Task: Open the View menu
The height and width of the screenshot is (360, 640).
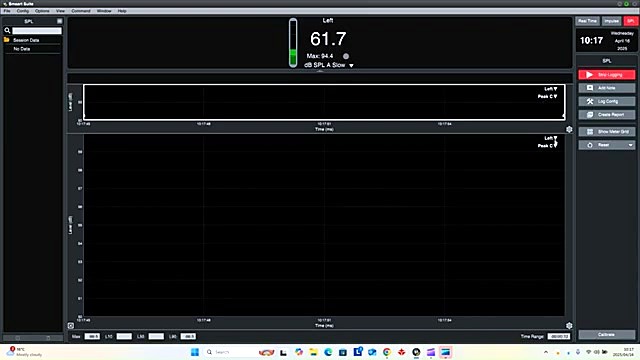Action: (x=60, y=11)
